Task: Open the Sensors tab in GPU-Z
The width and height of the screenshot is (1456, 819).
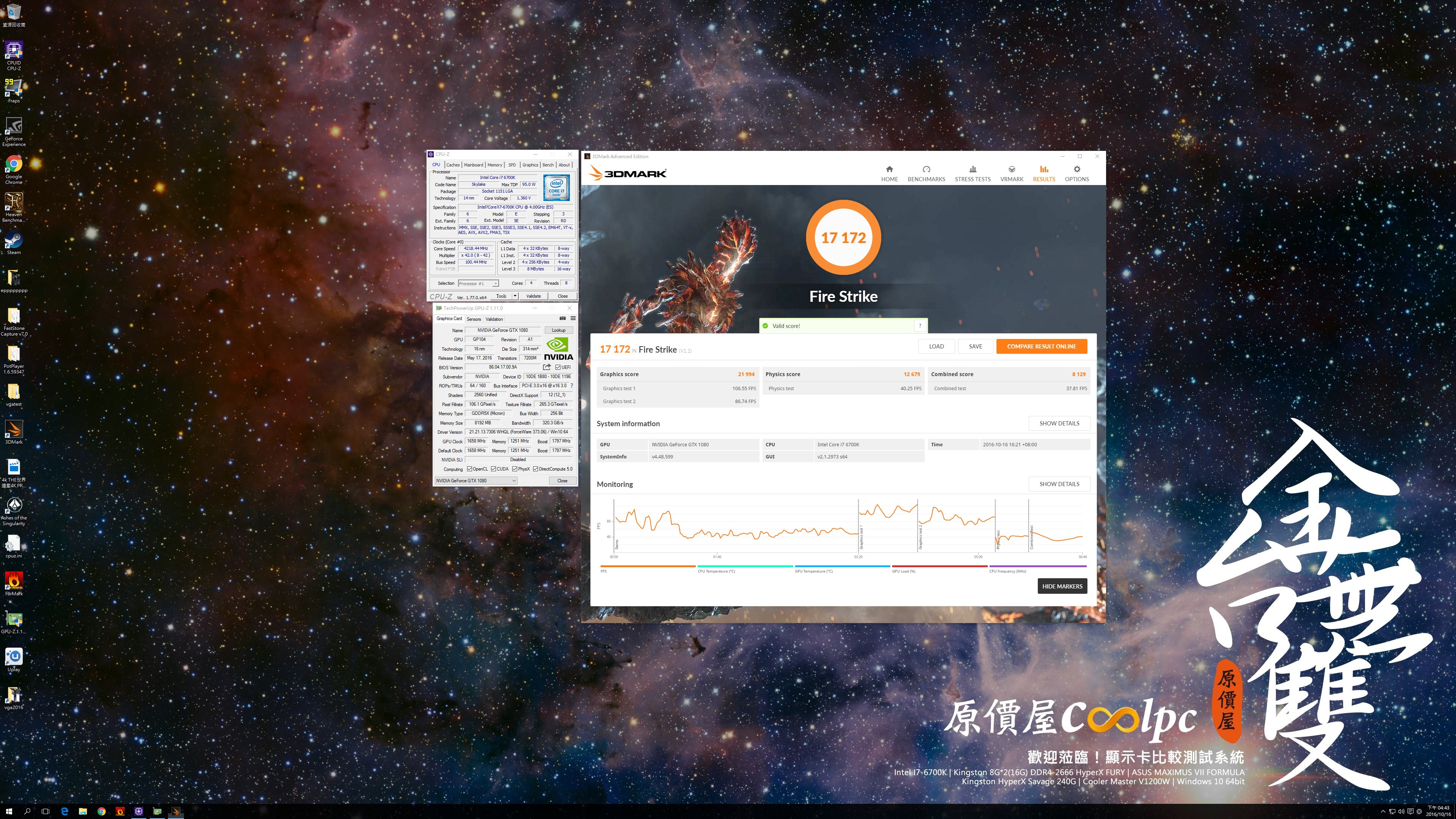Action: click(474, 319)
